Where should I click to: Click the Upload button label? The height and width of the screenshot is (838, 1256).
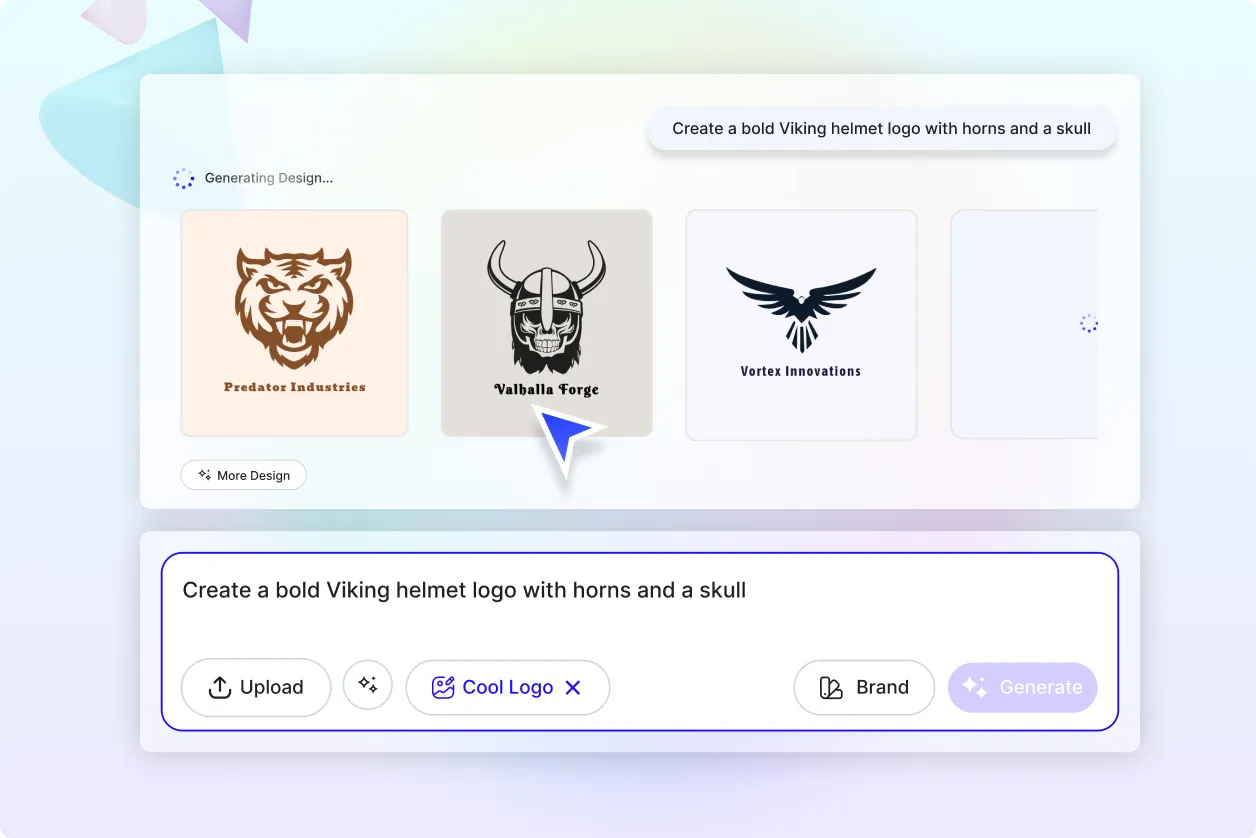[x=271, y=688]
